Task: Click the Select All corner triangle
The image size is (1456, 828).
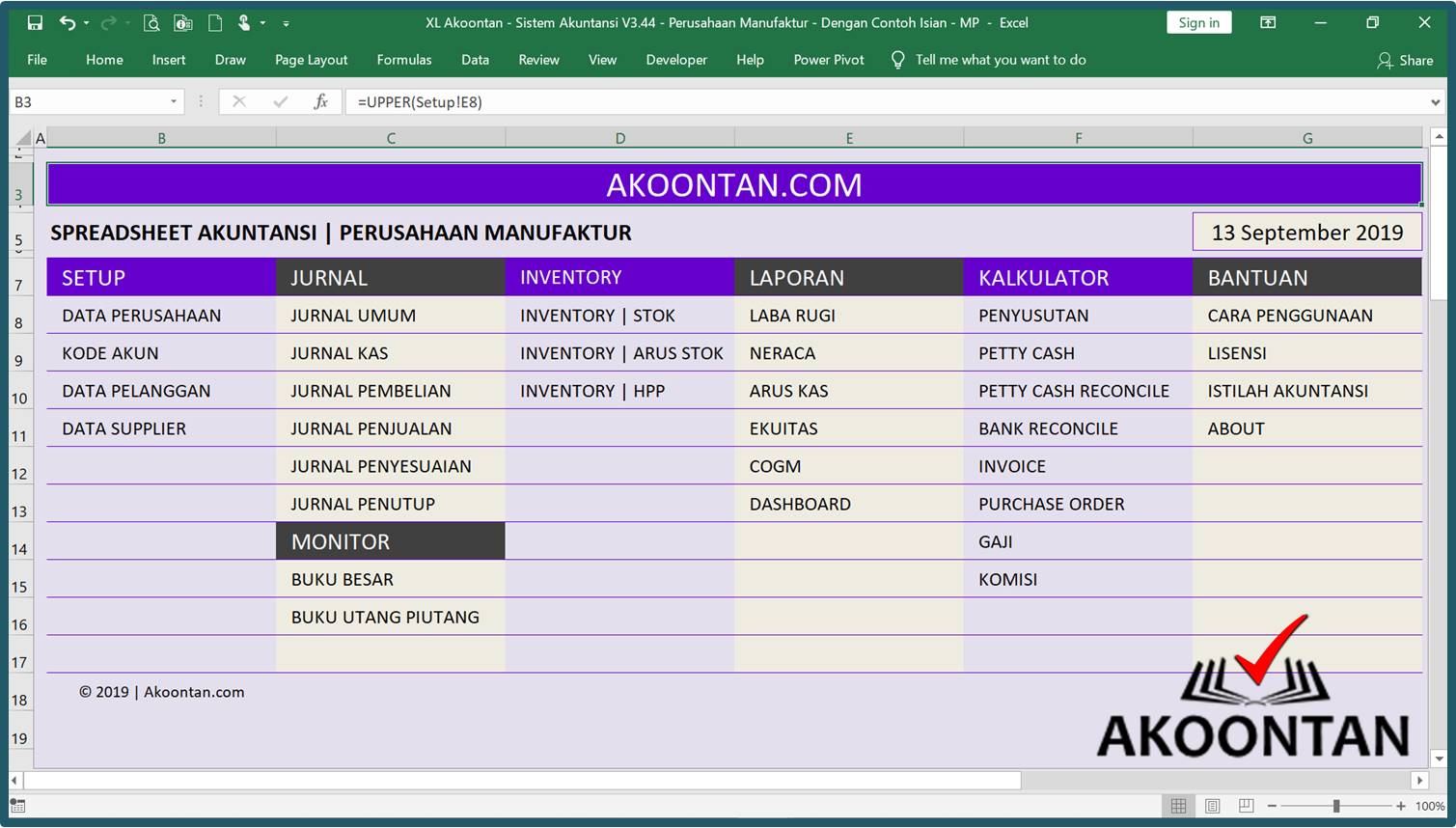Action: [23, 138]
